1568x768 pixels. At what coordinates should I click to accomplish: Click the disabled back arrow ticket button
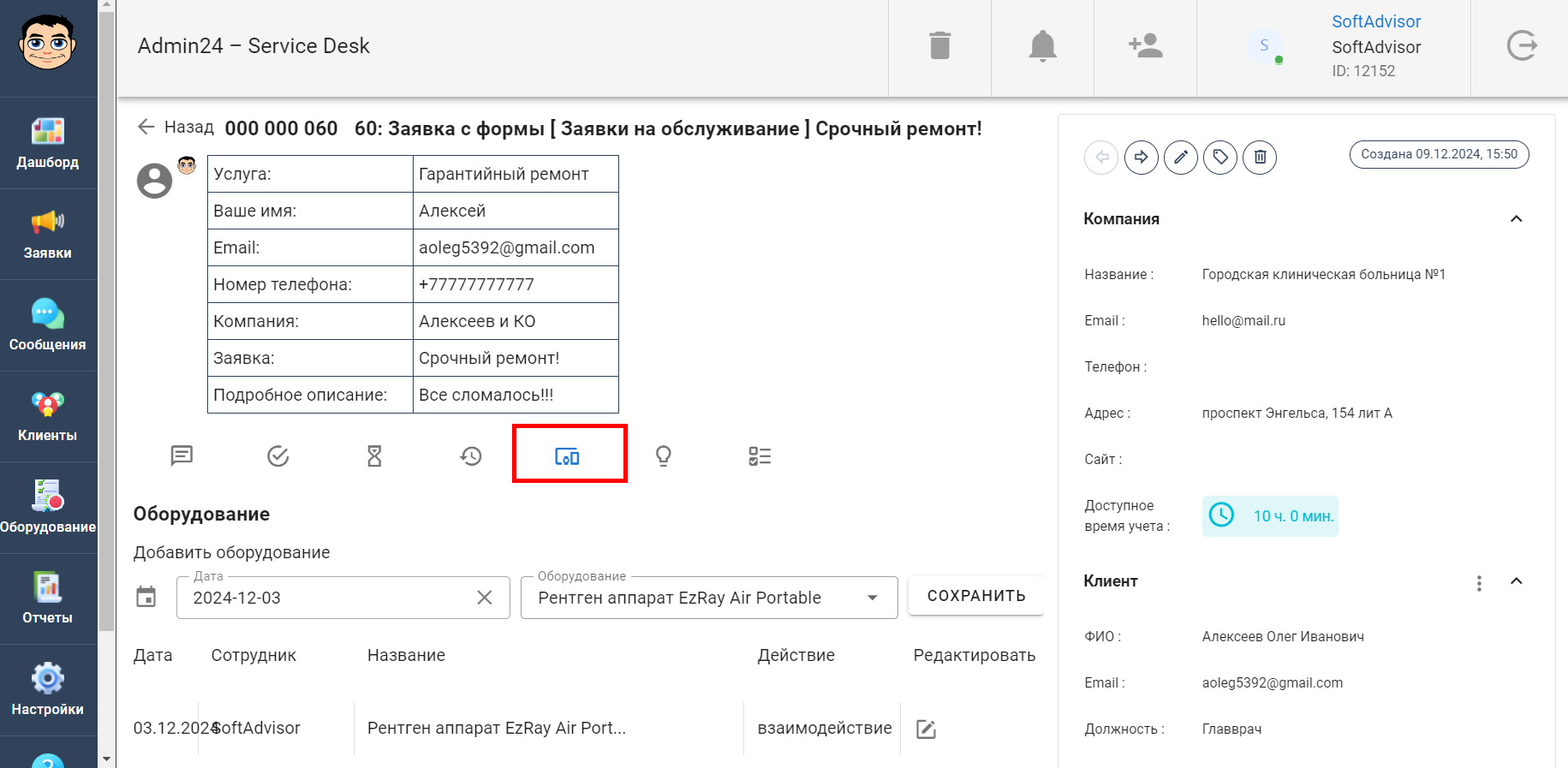1101,158
